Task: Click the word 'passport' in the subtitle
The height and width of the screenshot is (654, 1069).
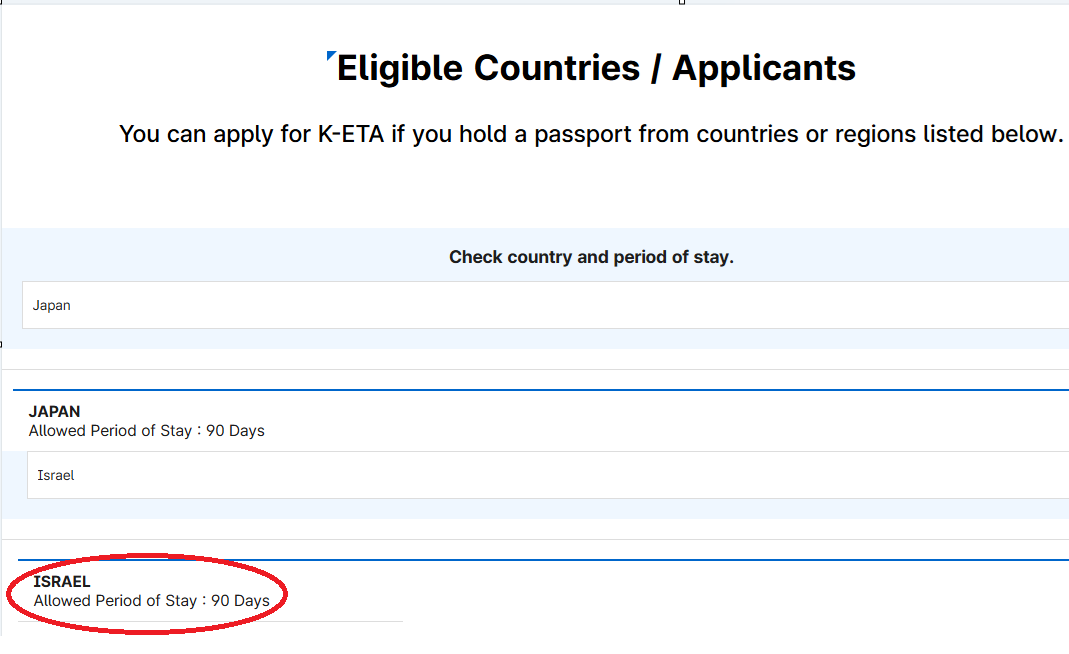Action: [x=577, y=134]
